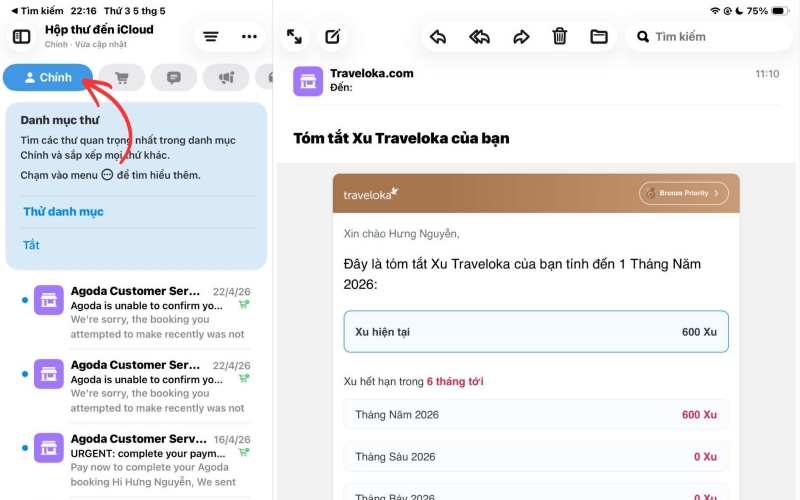
Task: Click the Hộp thư đến iCloud title
Action: coord(99,30)
